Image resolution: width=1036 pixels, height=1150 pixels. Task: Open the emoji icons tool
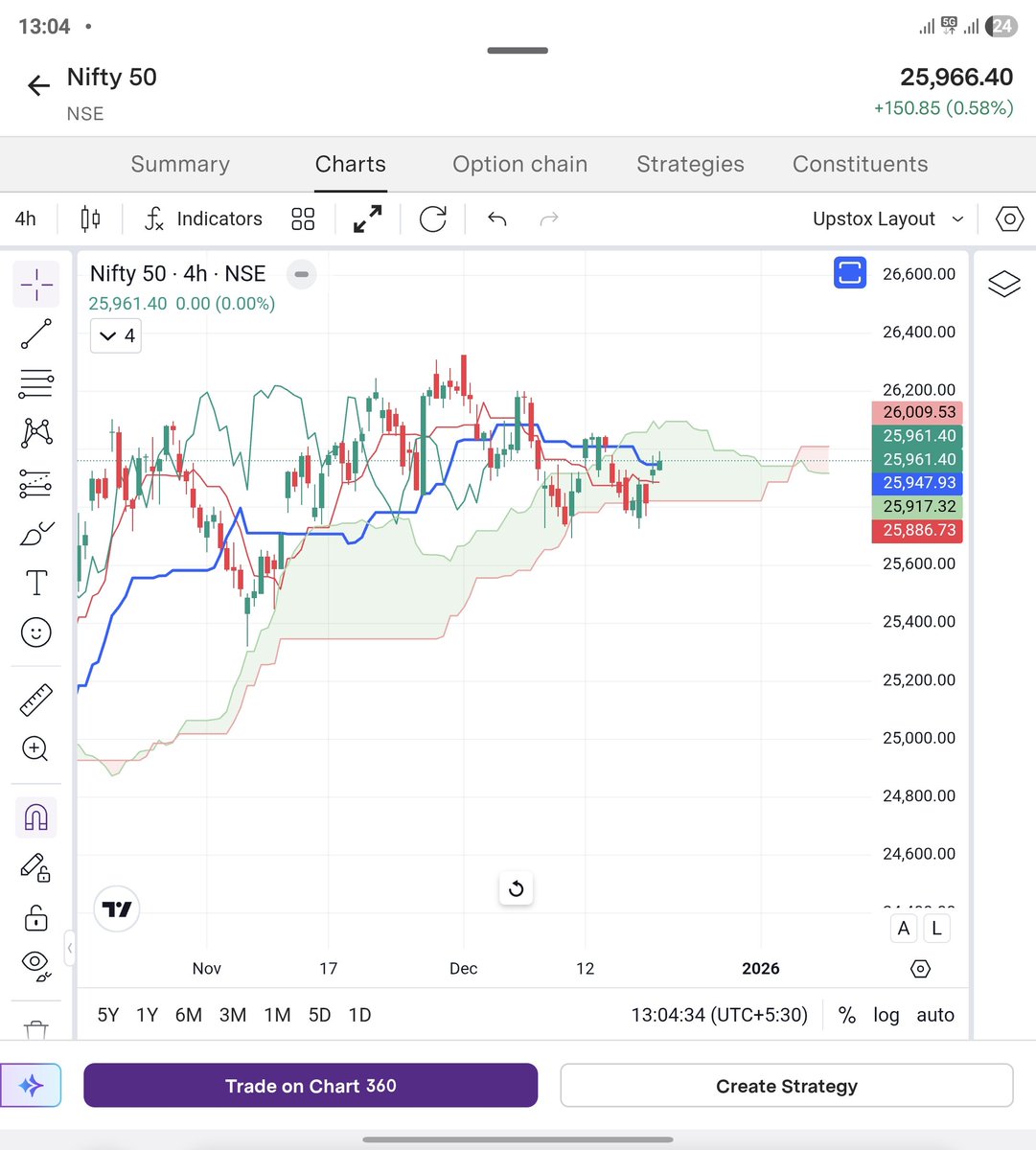(x=36, y=632)
